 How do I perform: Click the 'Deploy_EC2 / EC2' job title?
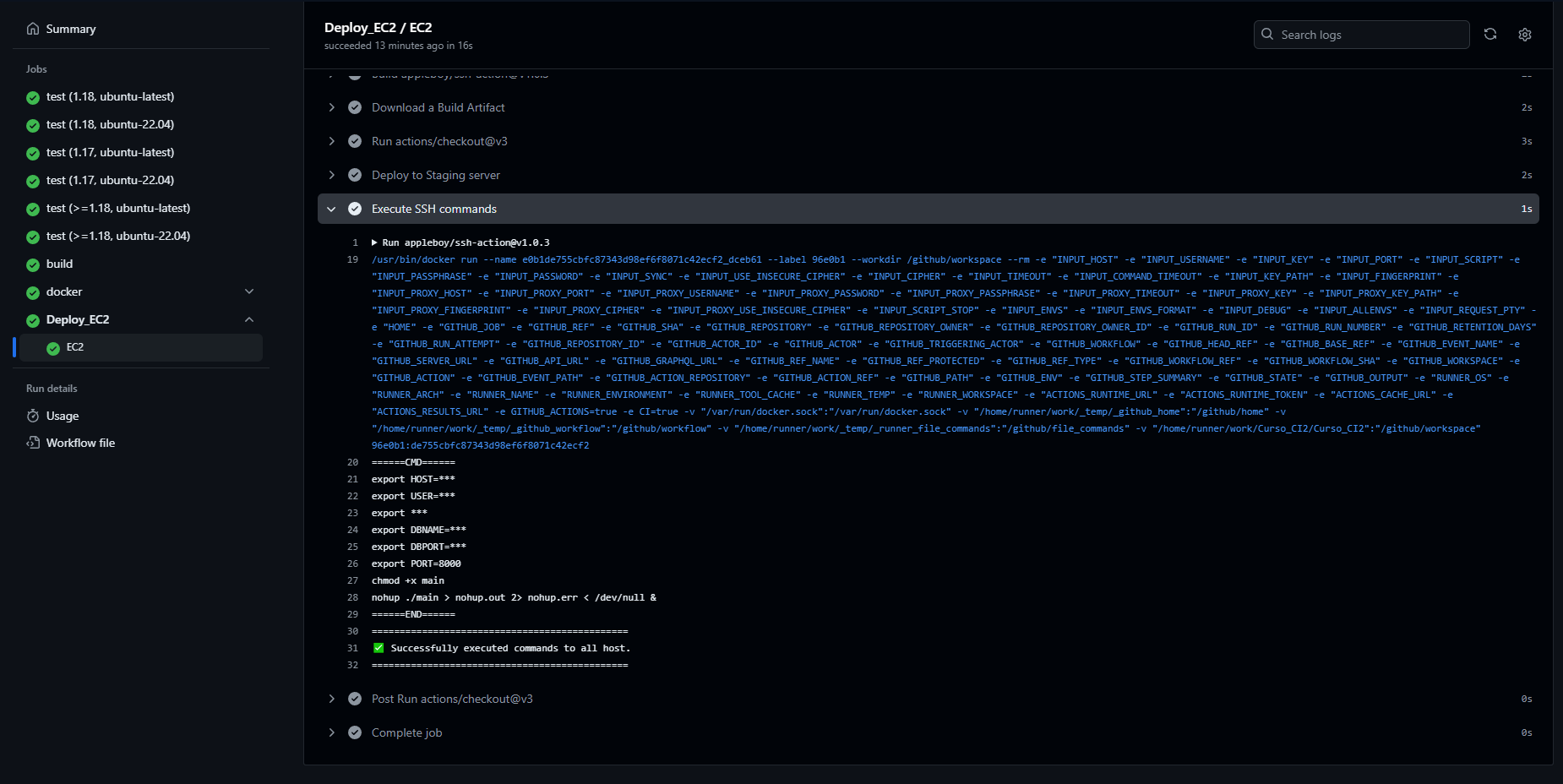(x=378, y=28)
